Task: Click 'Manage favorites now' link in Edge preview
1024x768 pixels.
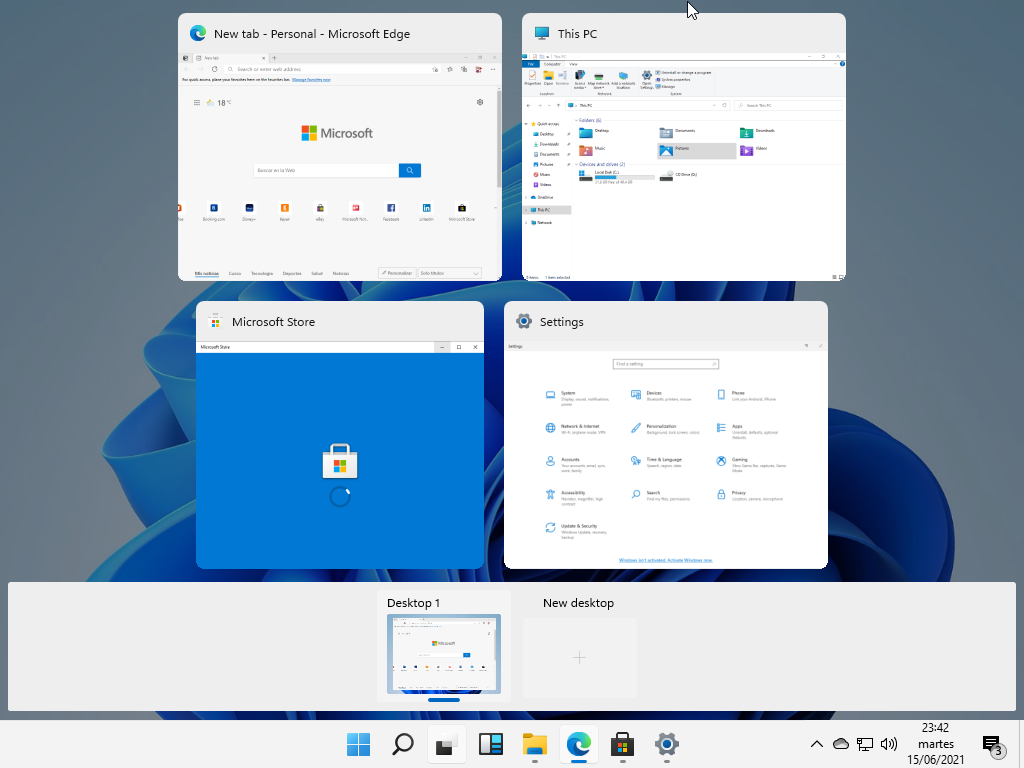Action: point(311,80)
